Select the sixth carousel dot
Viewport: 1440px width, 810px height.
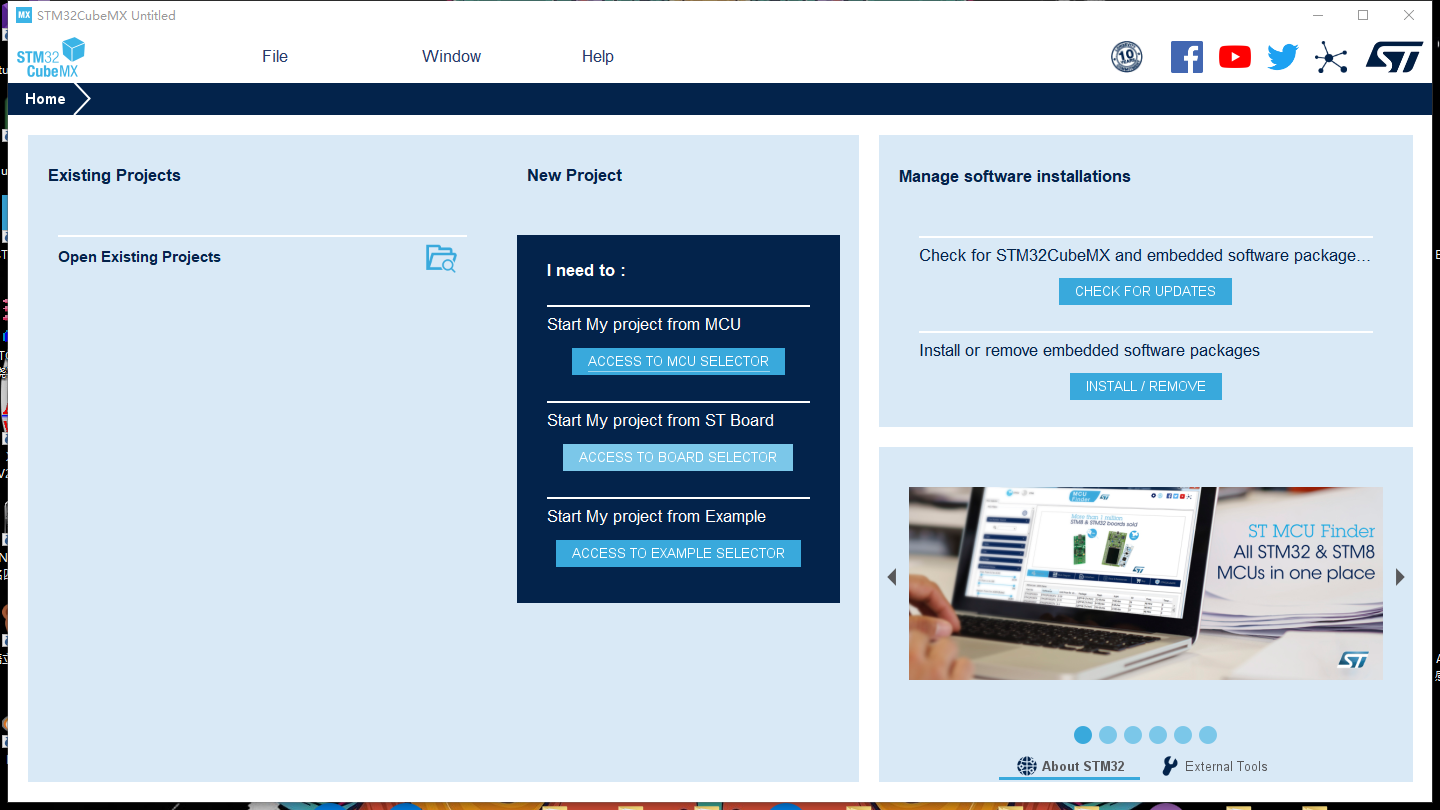pos(1208,735)
